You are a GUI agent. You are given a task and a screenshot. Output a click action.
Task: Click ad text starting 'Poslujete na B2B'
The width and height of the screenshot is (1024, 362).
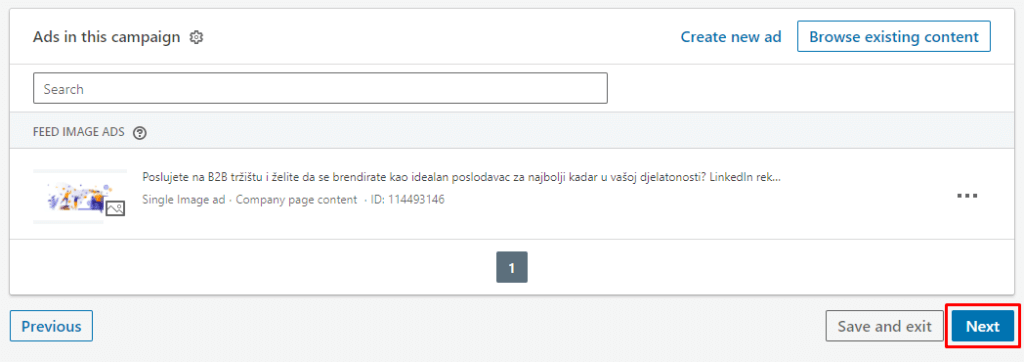coord(462,177)
